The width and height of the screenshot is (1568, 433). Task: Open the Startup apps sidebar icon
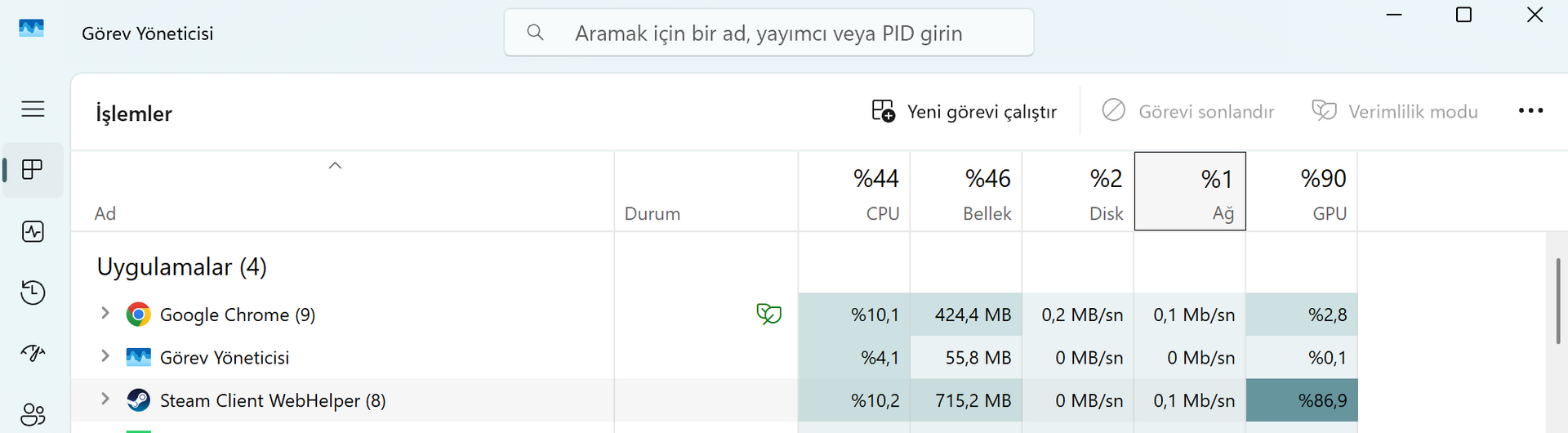(x=33, y=353)
